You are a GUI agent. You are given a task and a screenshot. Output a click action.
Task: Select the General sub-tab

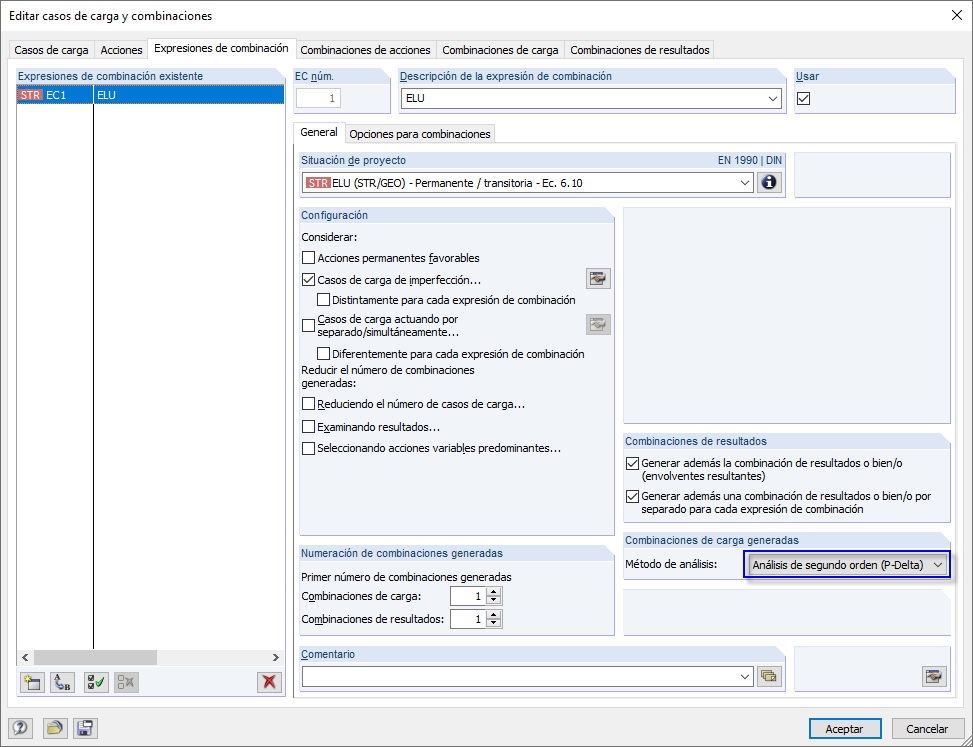319,132
